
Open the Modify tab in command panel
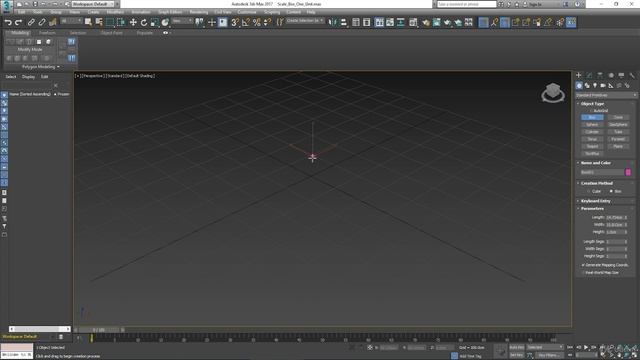[x=589, y=75]
